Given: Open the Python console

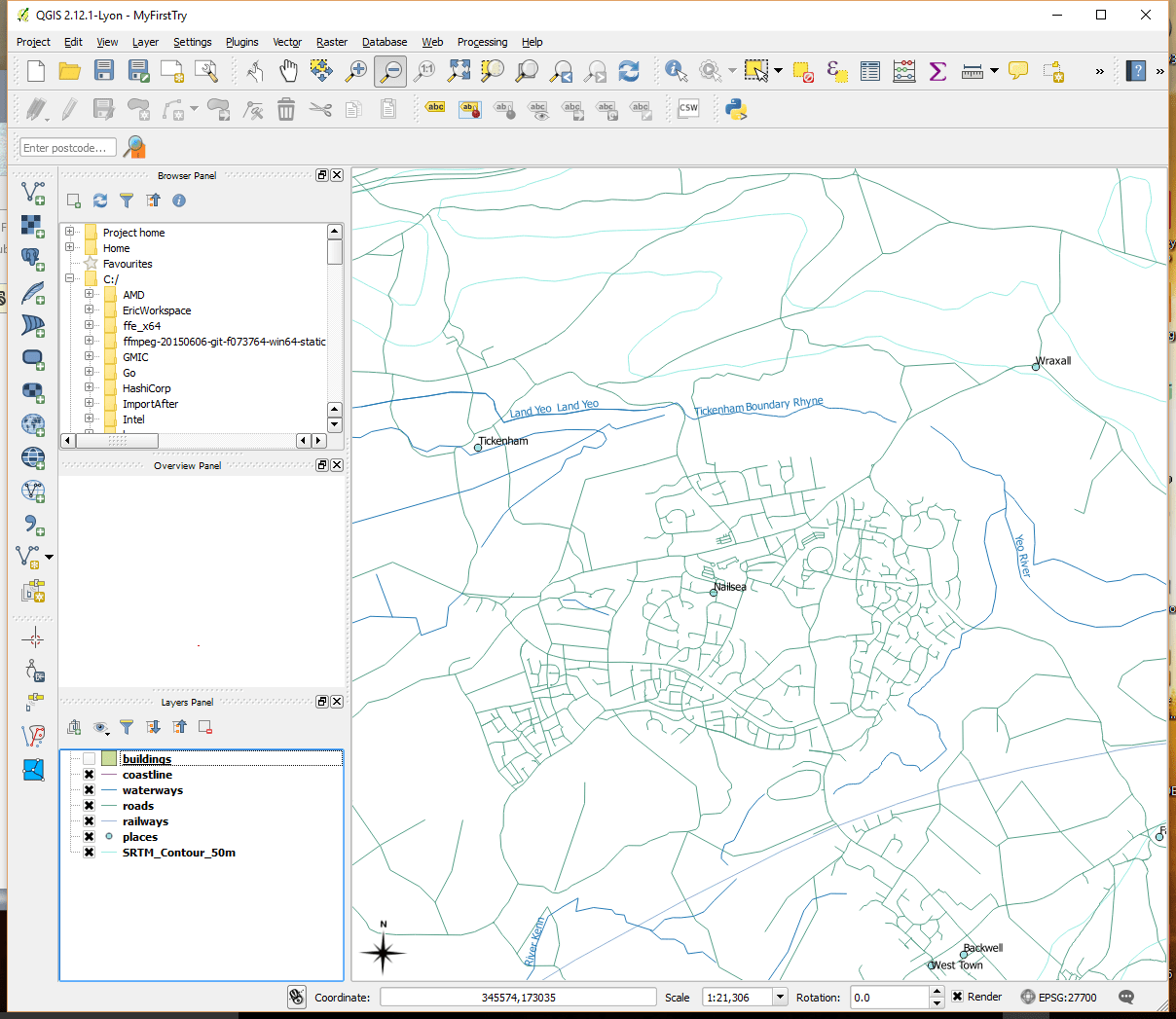Looking at the screenshot, I should pyautogui.click(x=736, y=109).
